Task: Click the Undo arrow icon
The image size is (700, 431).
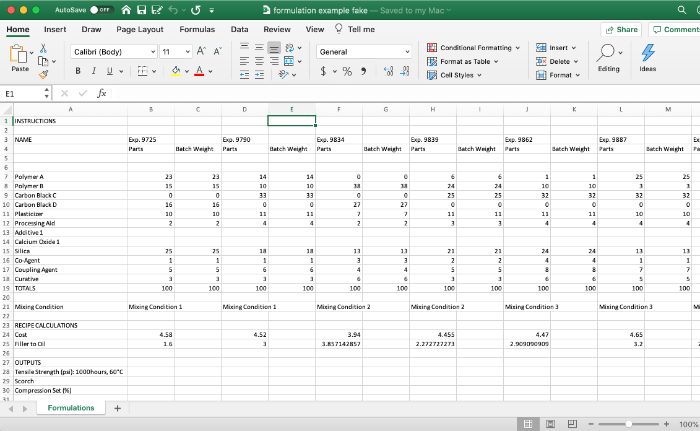Action: point(174,9)
